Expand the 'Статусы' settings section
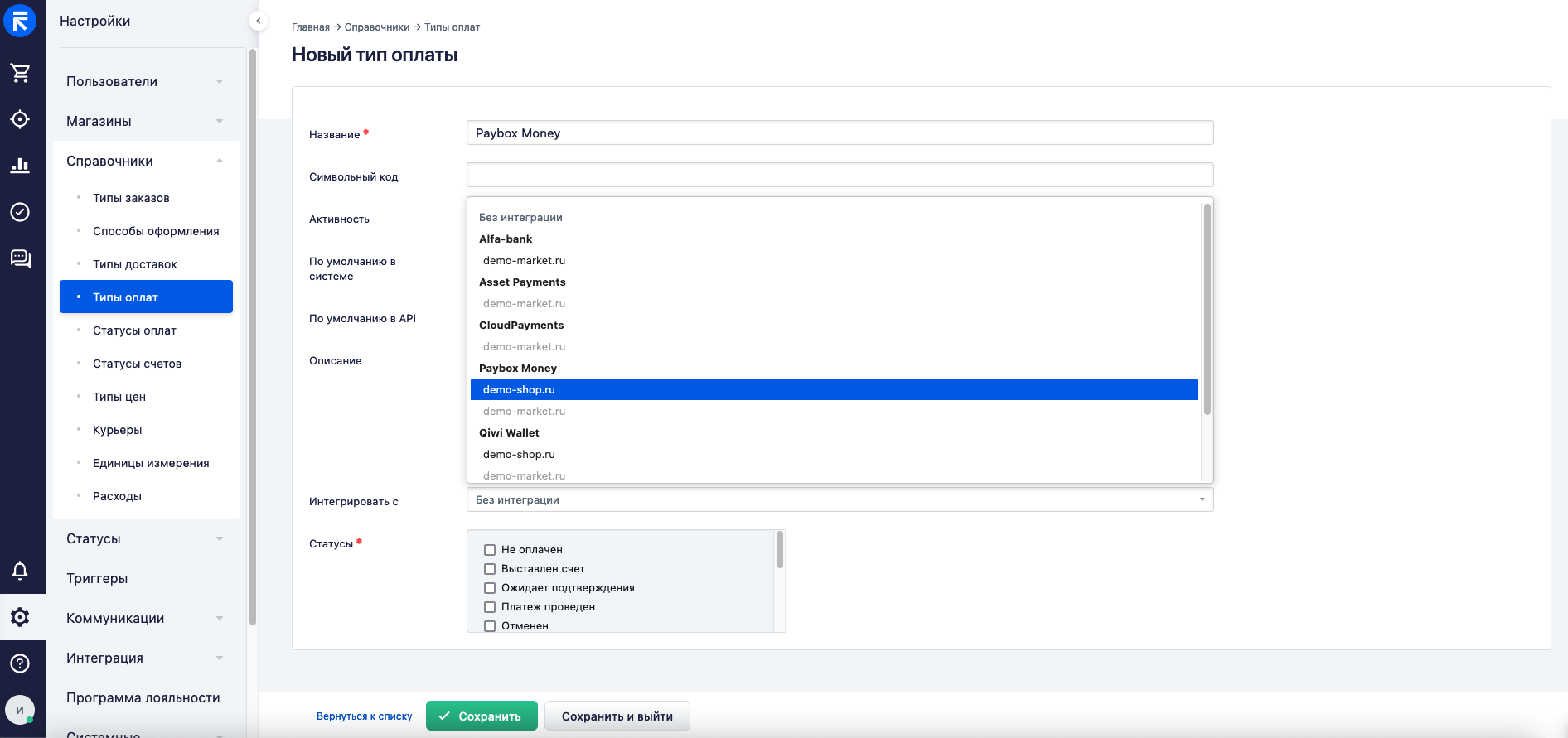Viewport: 1568px width, 738px height. [146, 538]
